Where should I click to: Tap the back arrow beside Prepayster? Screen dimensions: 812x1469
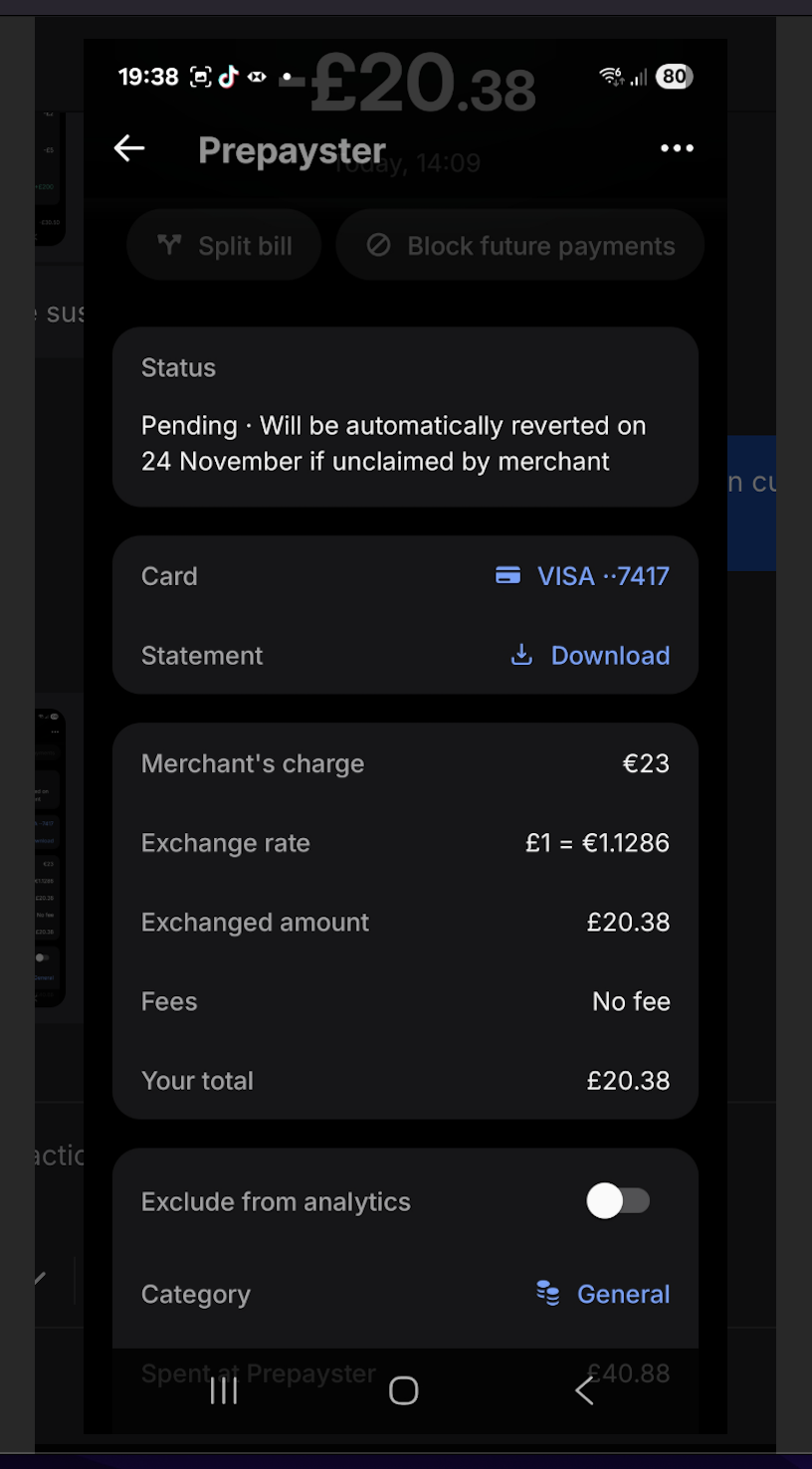[129, 149]
